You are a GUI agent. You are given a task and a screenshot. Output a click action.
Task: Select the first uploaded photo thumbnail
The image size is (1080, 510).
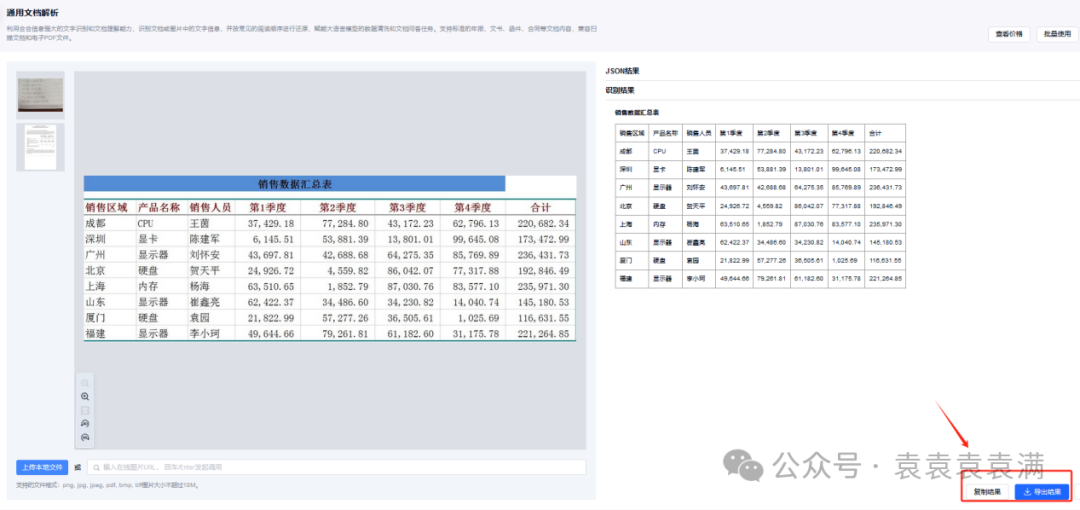click(40, 95)
